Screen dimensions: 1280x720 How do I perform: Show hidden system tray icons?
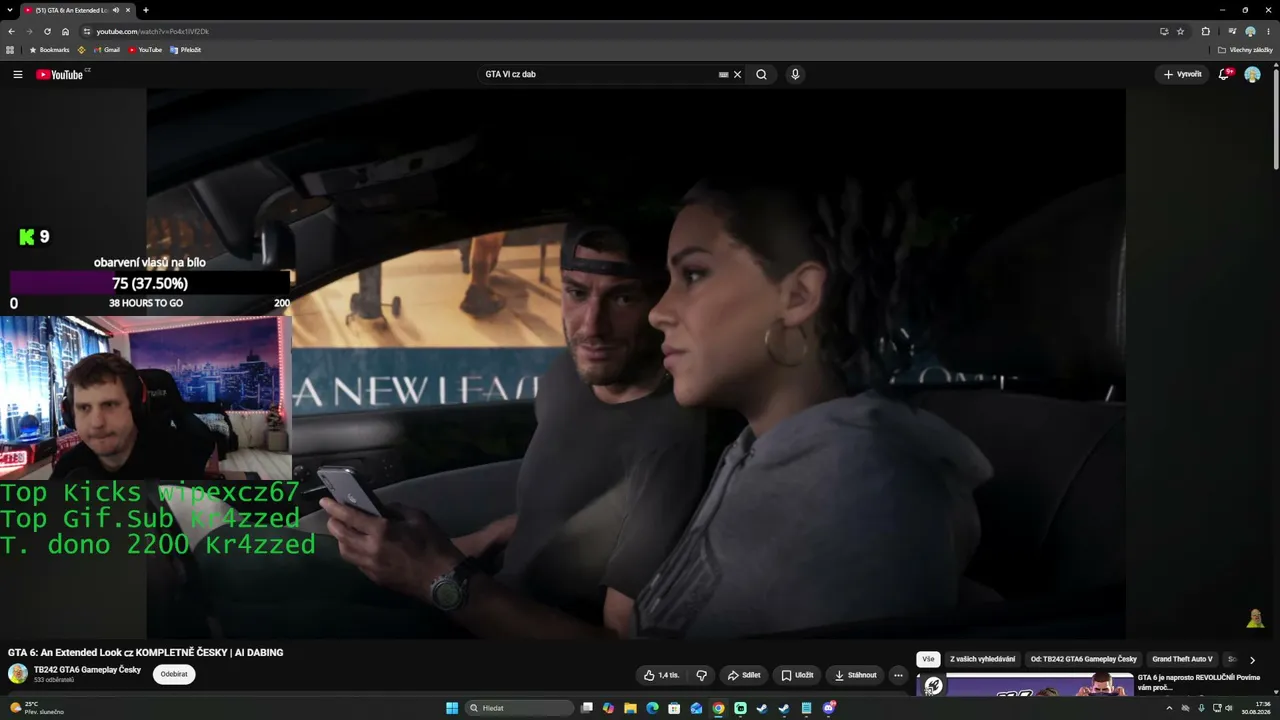(x=1169, y=708)
